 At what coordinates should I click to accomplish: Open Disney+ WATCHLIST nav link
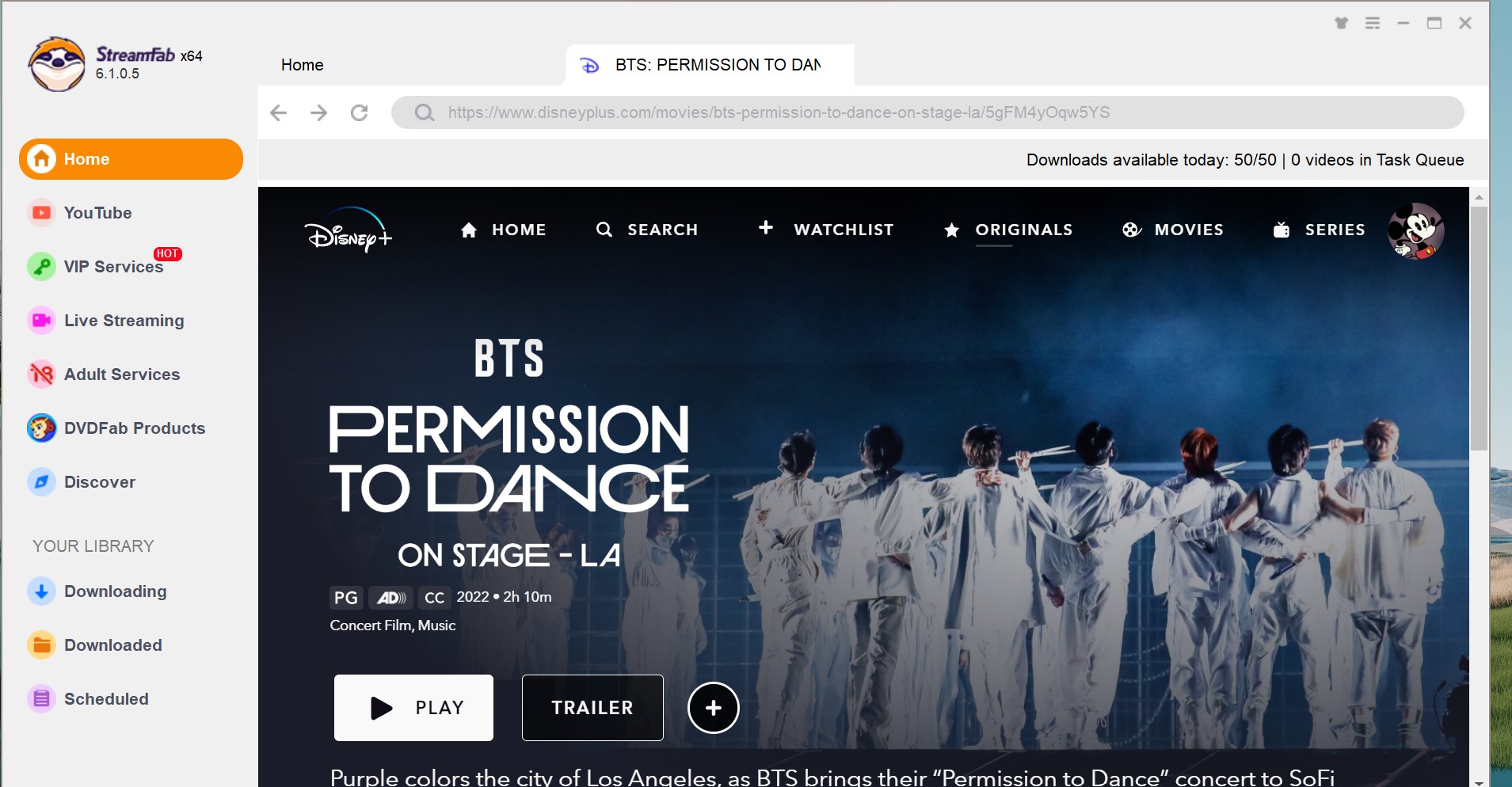coord(826,230)
